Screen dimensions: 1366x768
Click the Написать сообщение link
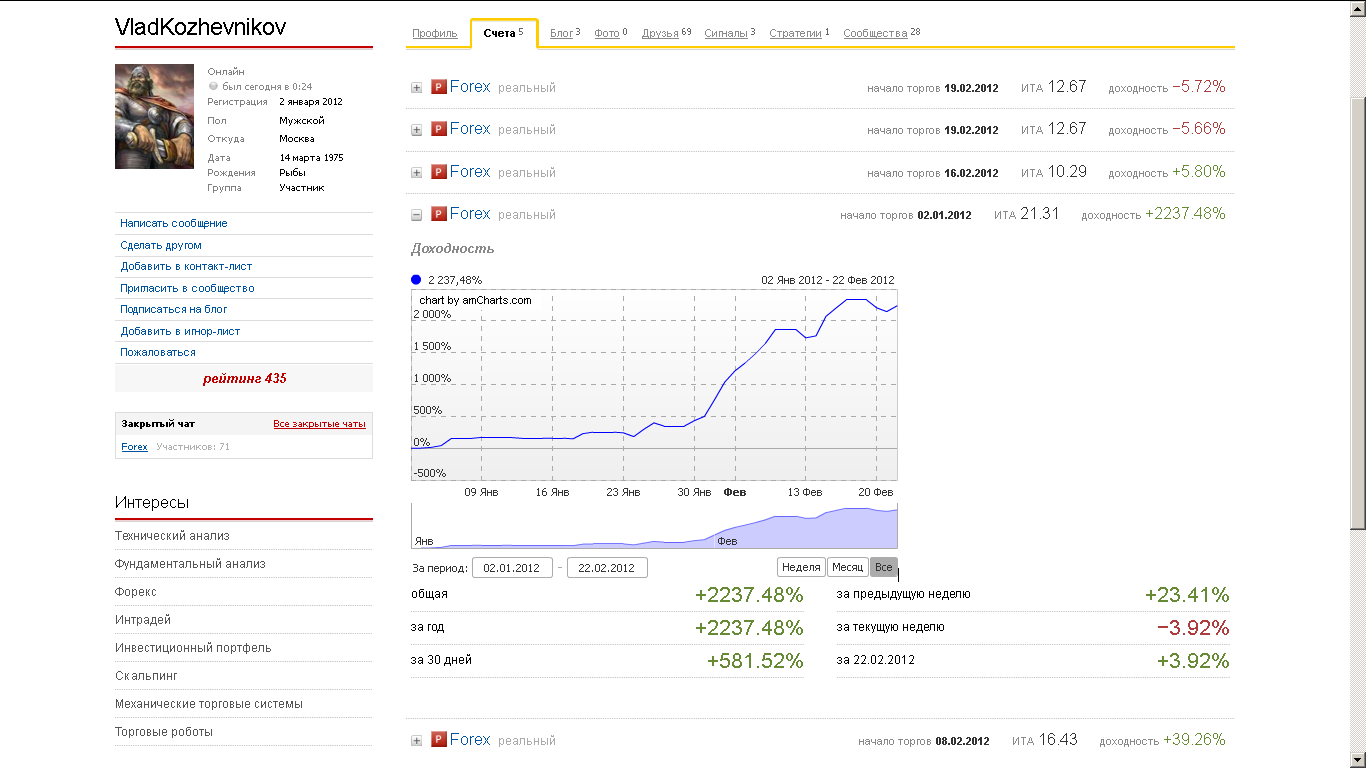(174, 224)
